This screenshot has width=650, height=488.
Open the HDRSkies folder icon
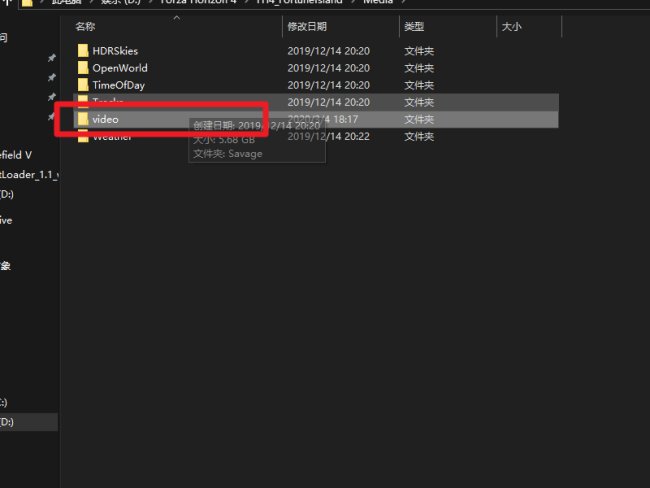[83, 50]
